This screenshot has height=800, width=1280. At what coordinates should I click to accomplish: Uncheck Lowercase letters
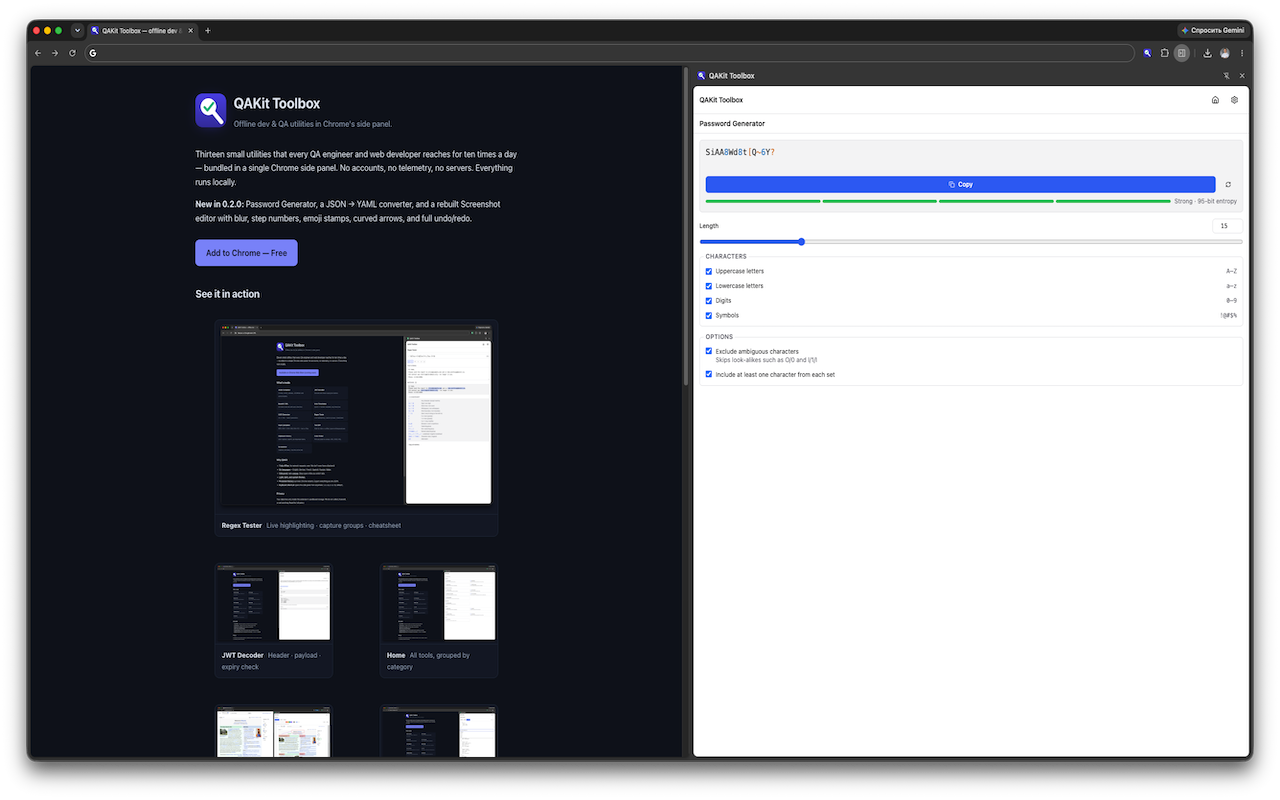(709, 286)
